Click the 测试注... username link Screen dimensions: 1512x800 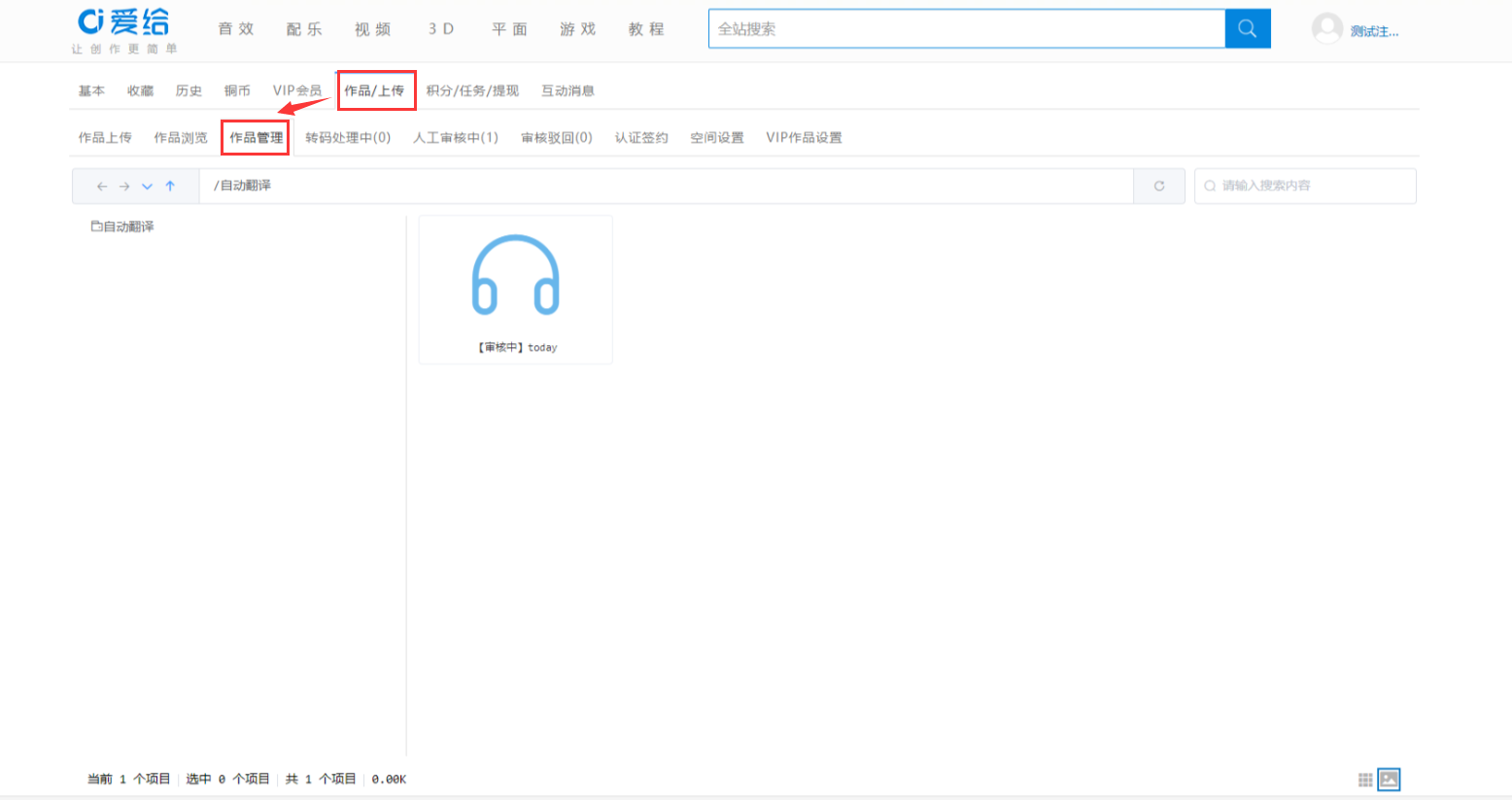click(x=1374, y=31)
